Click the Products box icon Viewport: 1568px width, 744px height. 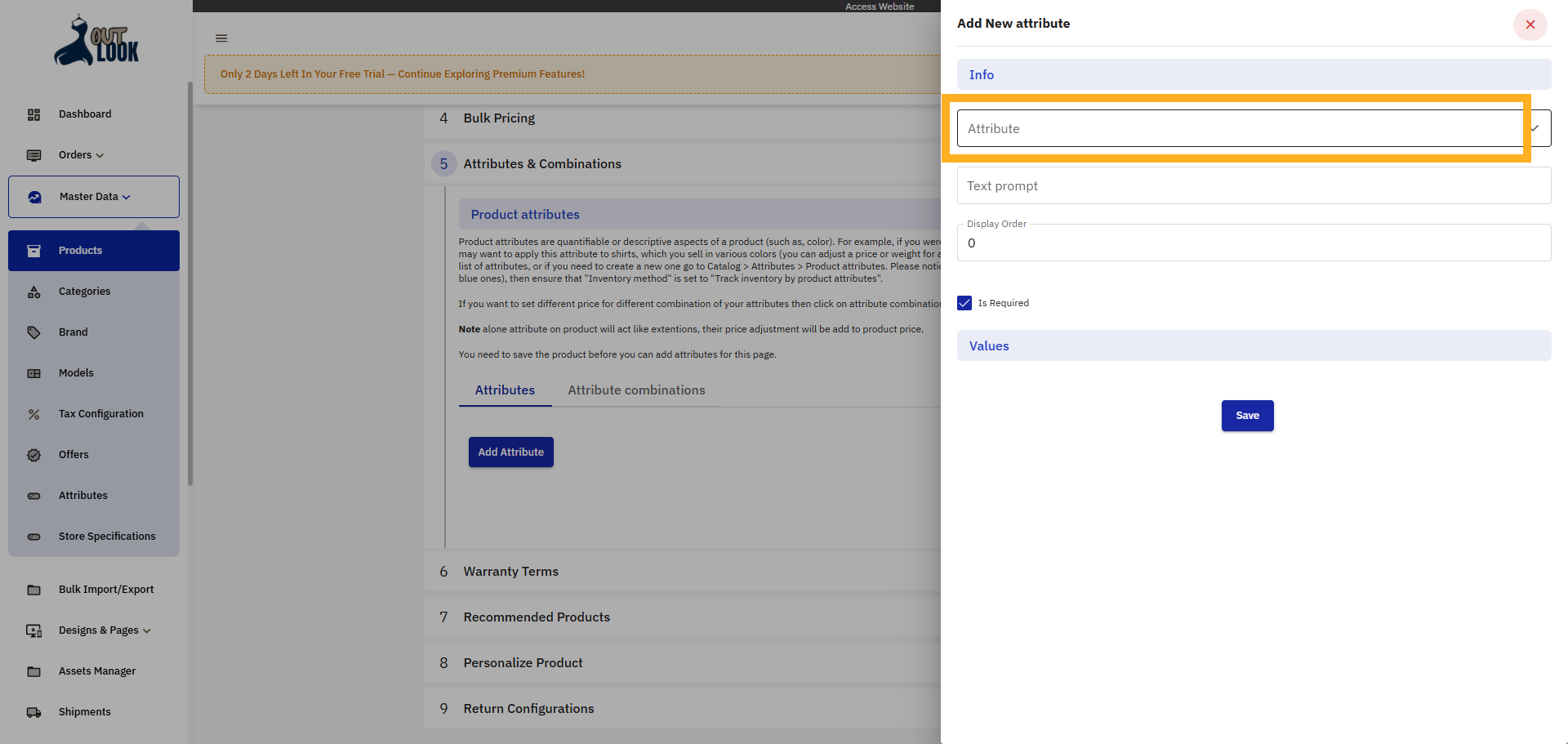click(33, 250)
